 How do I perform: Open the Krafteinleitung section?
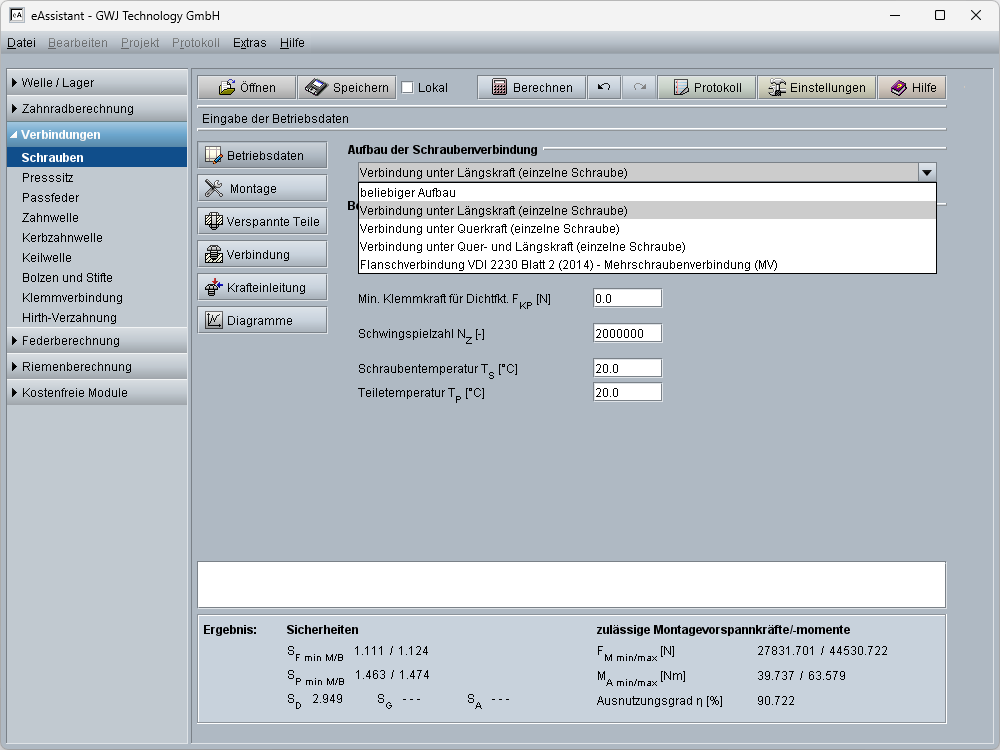click(262, 287)
